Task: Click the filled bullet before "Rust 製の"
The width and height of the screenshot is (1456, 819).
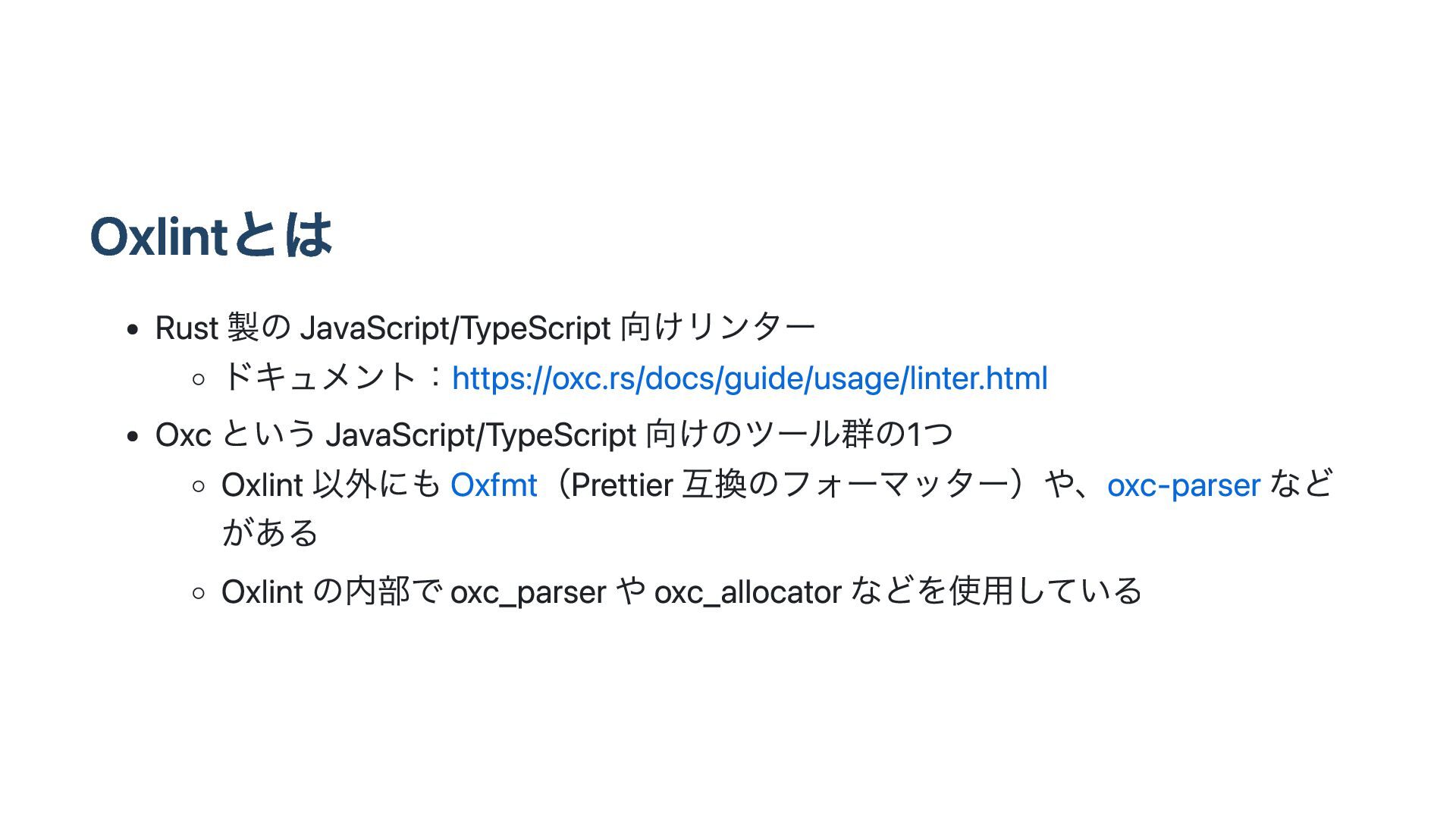Action: (x=133, y=330)
